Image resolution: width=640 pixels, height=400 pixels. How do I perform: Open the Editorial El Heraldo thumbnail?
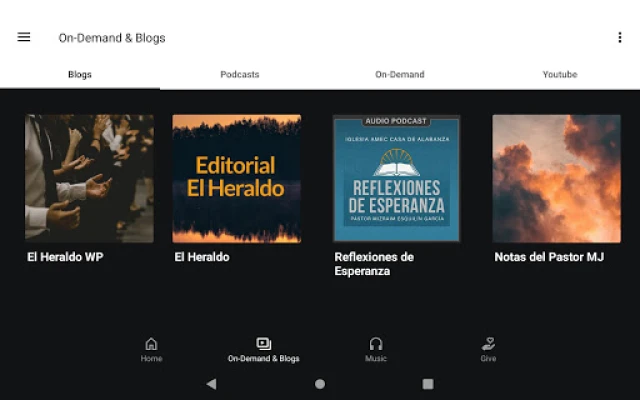coord(236,178)
